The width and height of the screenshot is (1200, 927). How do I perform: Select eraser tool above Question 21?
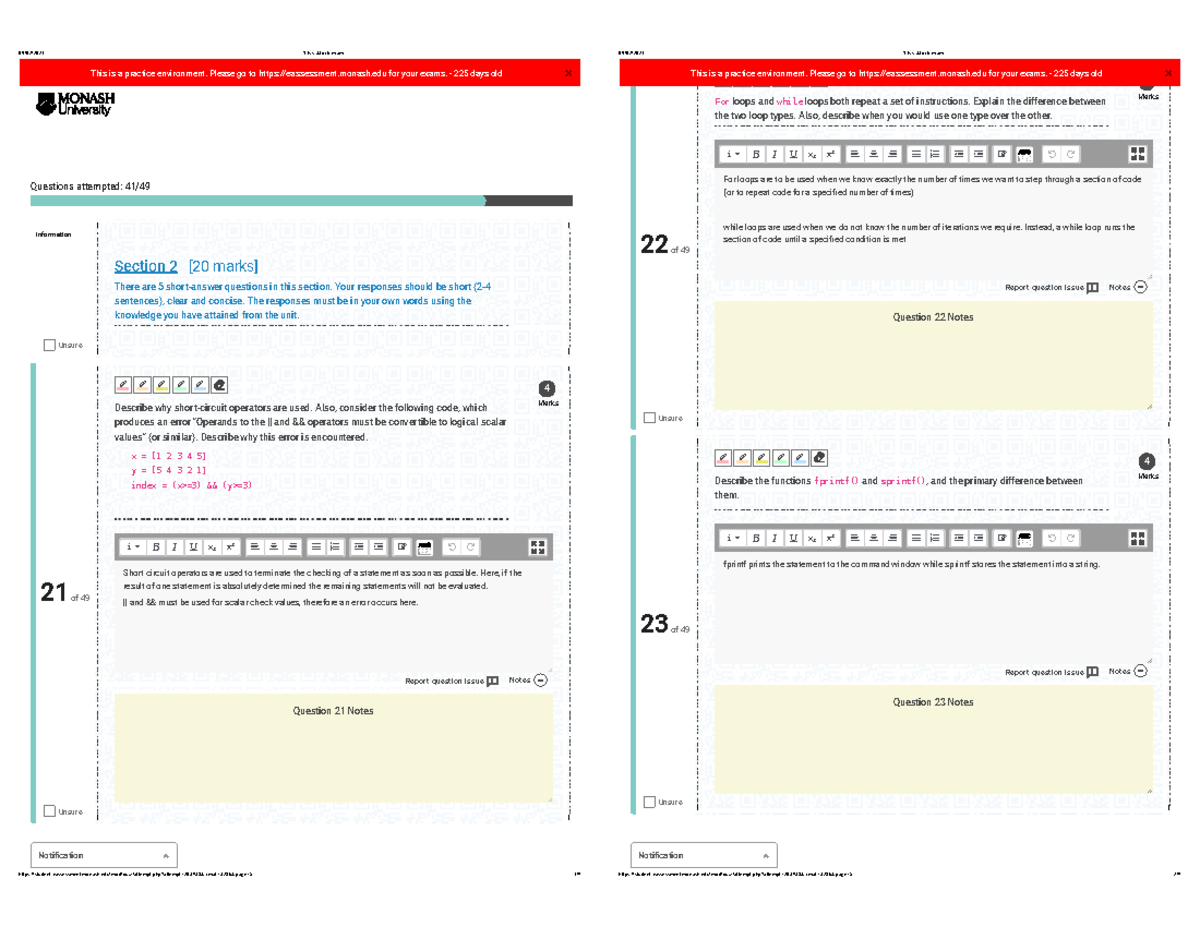tap(220, 384)
